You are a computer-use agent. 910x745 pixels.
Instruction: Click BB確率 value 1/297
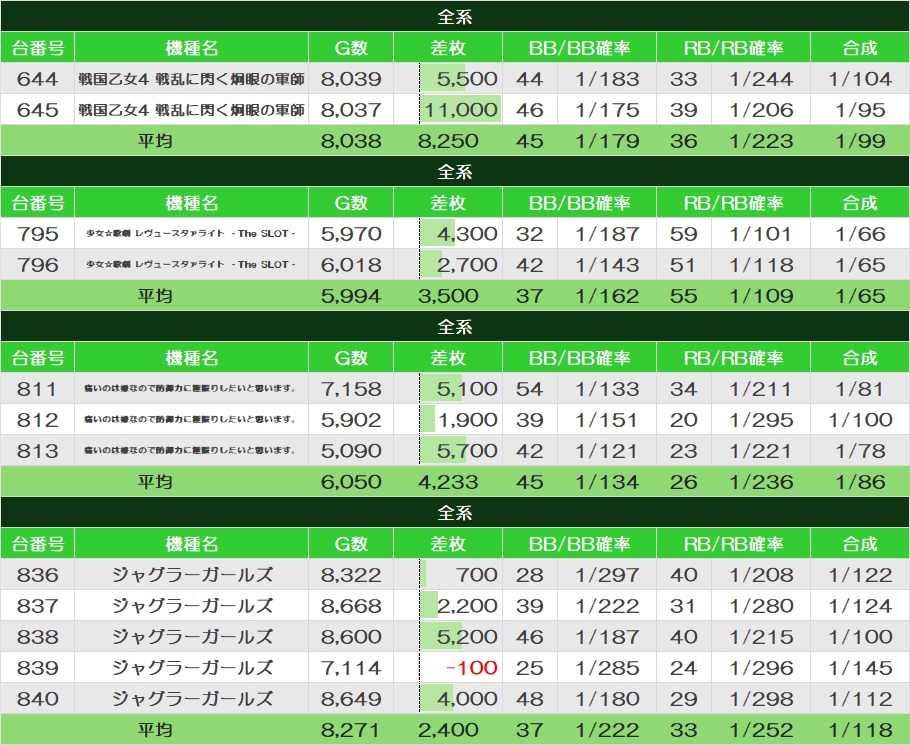607,575
